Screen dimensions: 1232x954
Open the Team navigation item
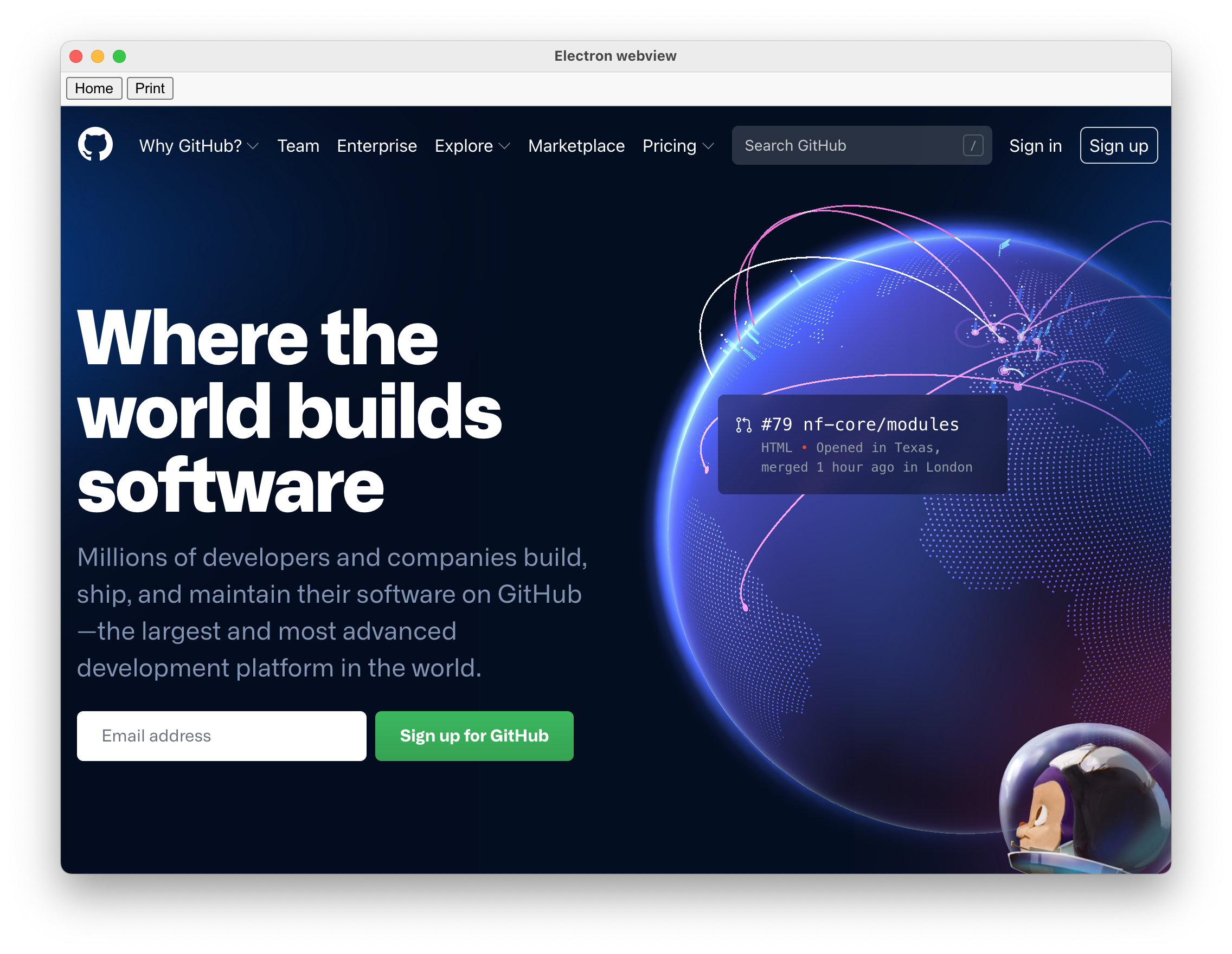click(299, 146)
